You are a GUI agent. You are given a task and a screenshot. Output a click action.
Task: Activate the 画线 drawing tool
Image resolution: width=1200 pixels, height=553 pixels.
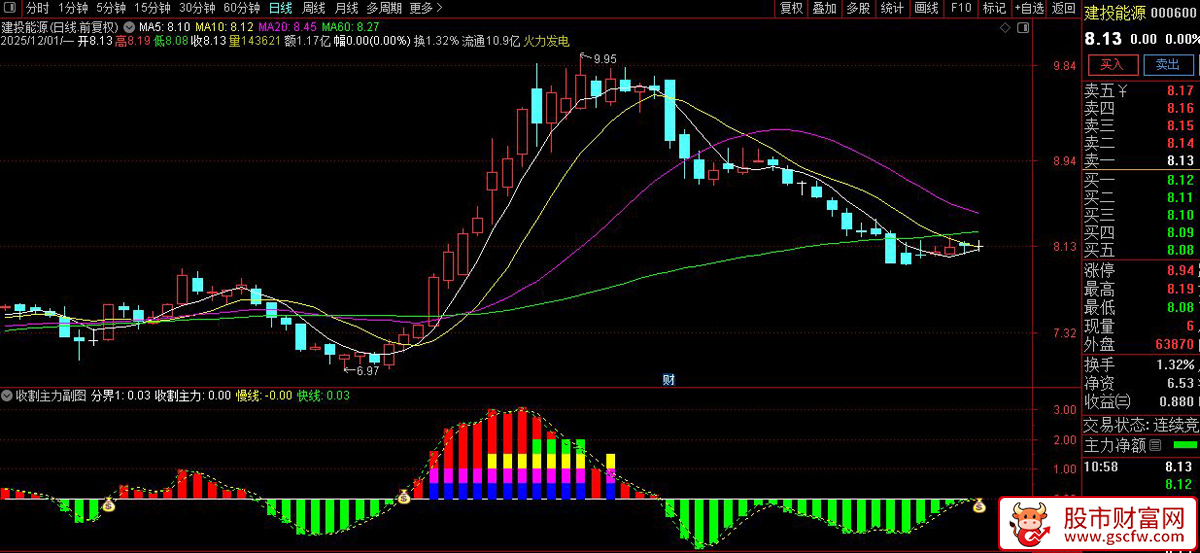(x=927, y=8)
